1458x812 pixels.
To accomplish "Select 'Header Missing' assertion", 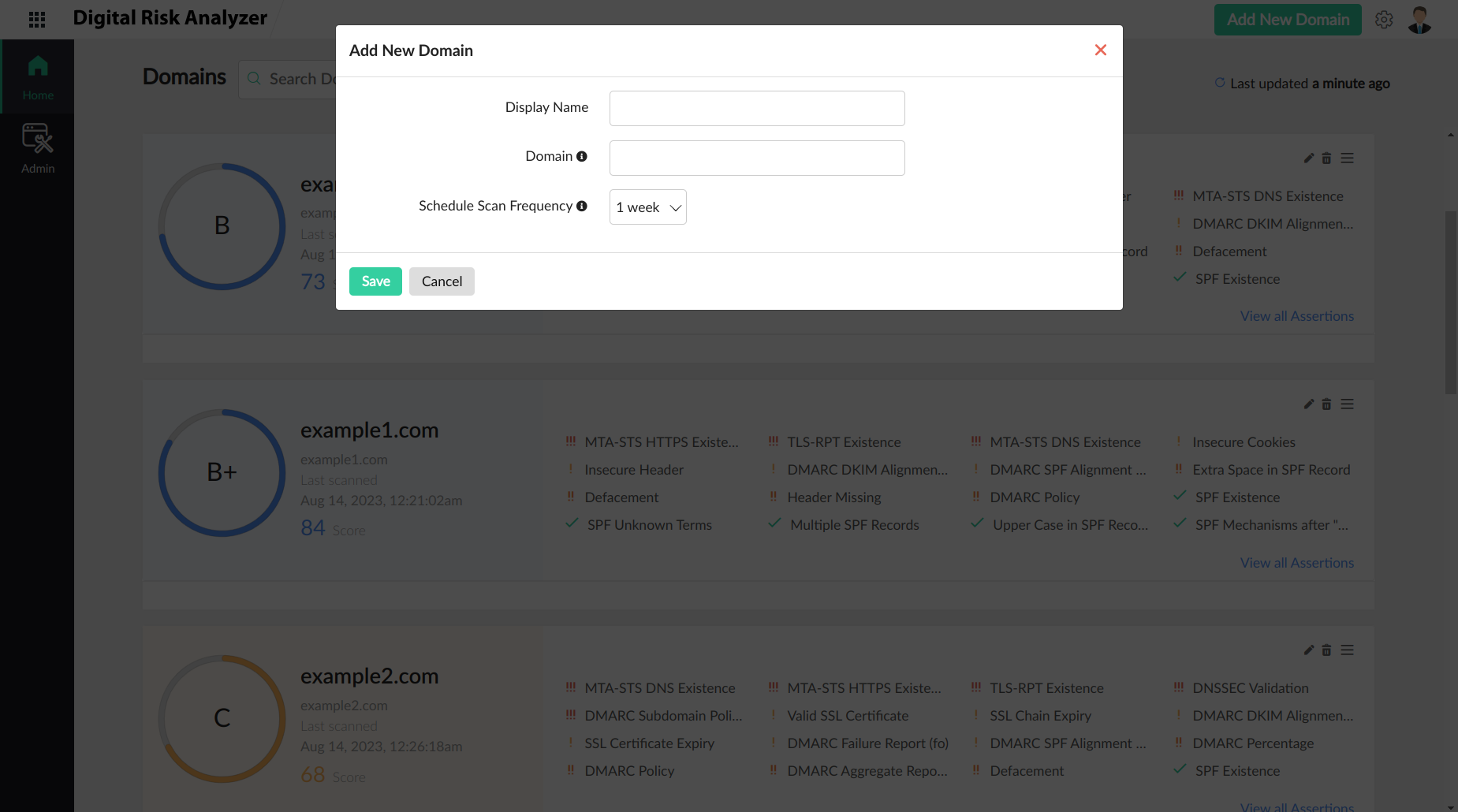I will pyautogui.click(x=834, y=497).
